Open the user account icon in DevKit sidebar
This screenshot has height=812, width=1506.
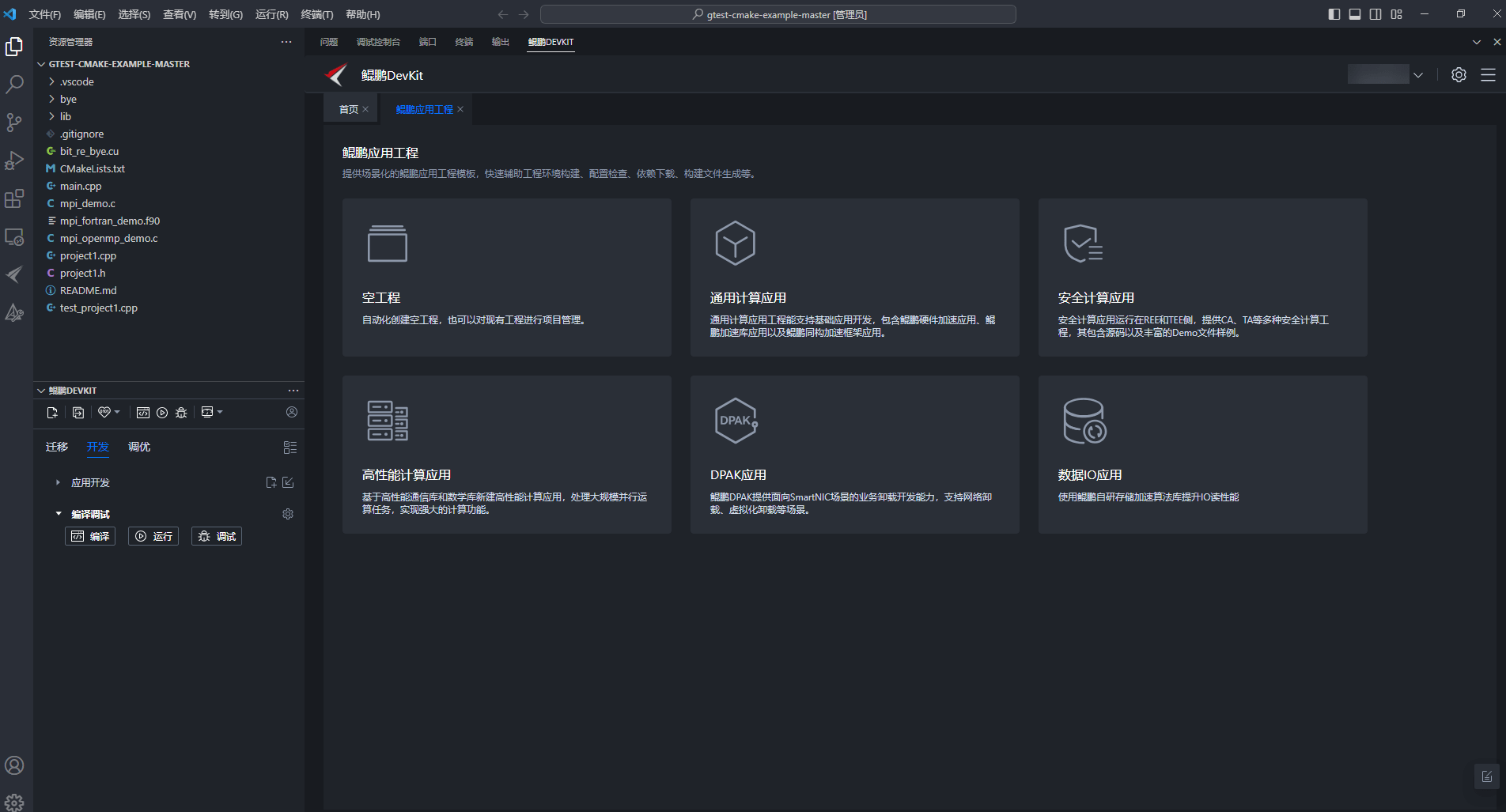pyautogui.click(x=292, y=412)
